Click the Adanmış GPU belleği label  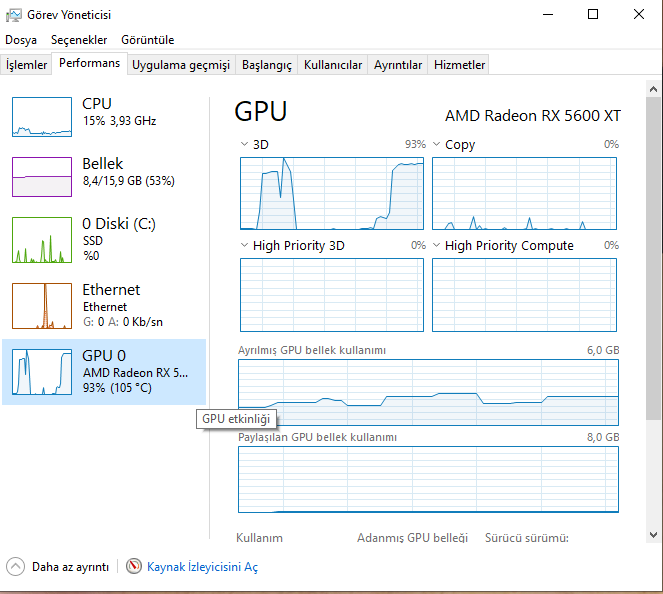(412, 538)
